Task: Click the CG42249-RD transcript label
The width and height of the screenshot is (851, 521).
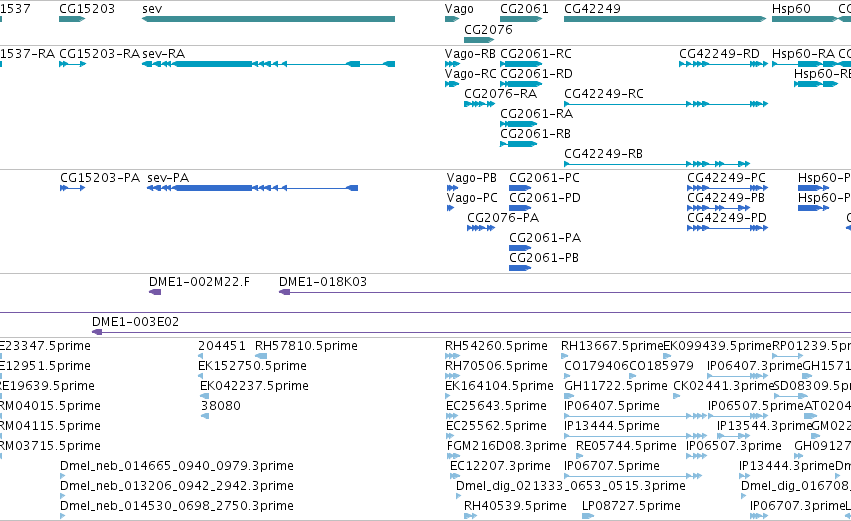Action: [x=719, y=54]
